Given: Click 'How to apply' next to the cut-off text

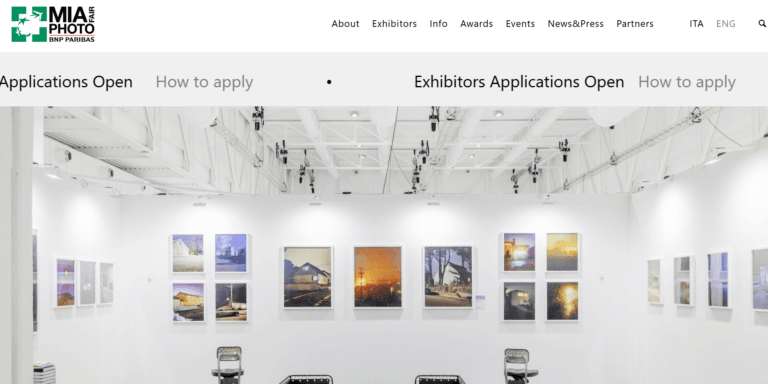Looking at the screenshot, I should point(204,82).
